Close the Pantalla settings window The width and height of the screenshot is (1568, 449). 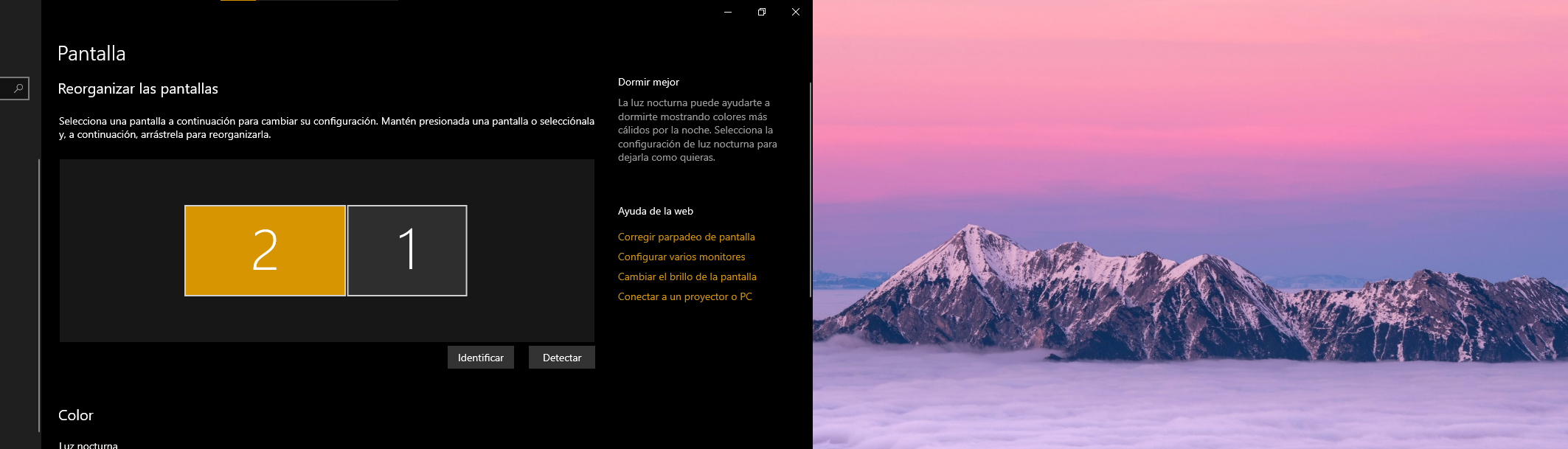point(796,12)
